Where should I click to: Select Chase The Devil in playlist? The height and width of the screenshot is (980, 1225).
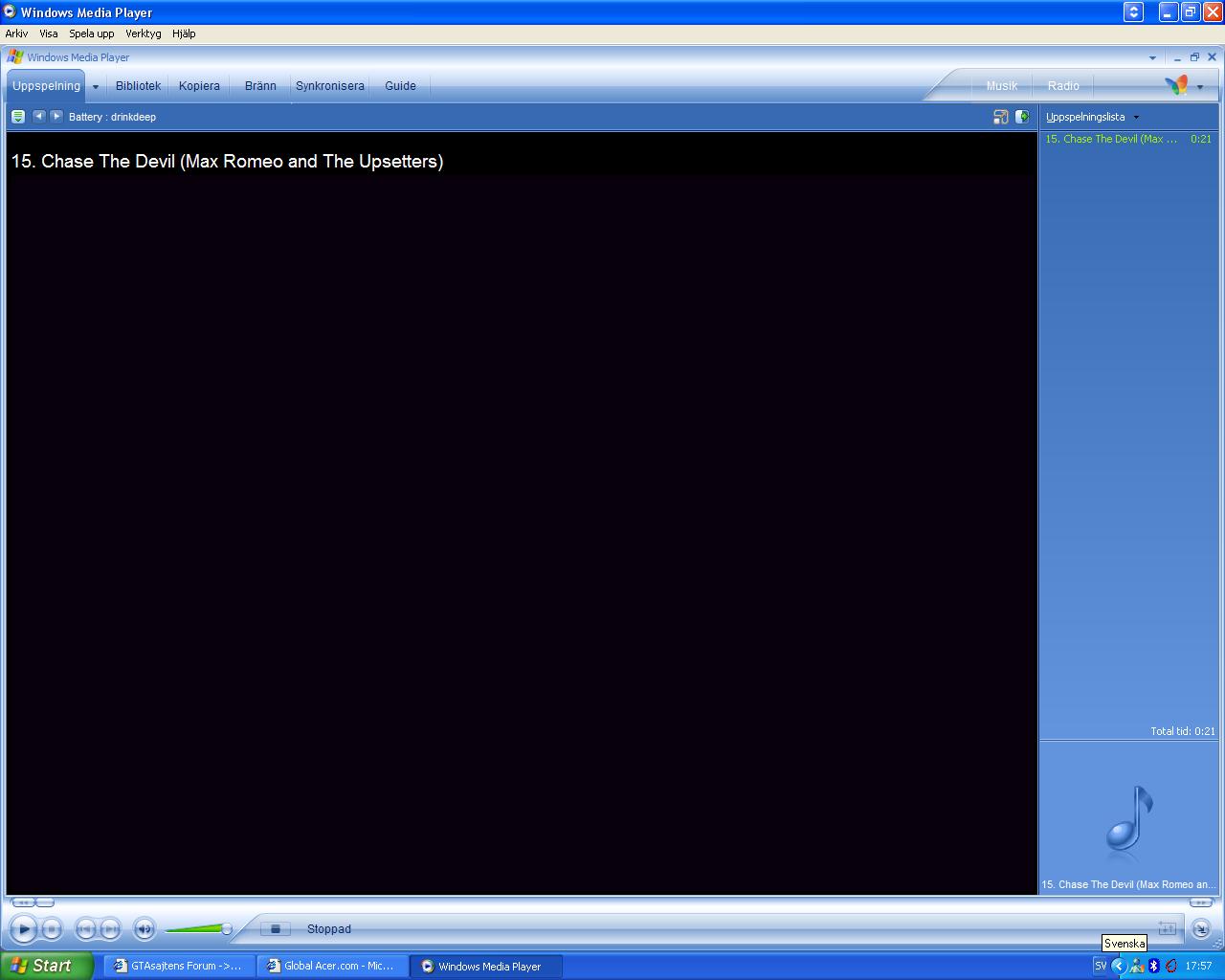[1128, 139]
